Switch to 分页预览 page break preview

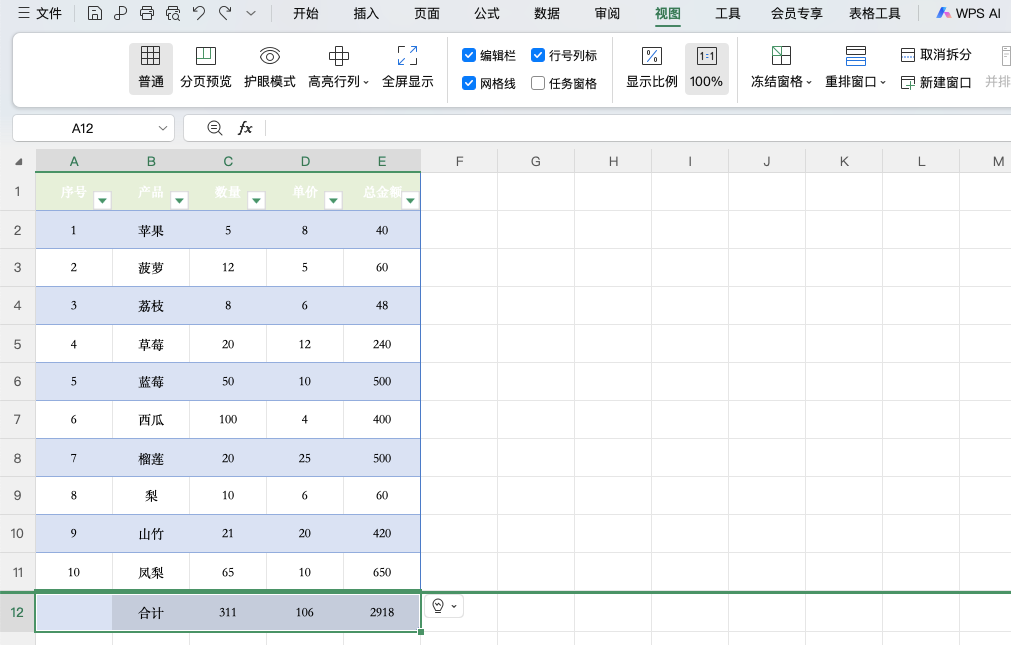pyautogui.click(x=206, y=68)
